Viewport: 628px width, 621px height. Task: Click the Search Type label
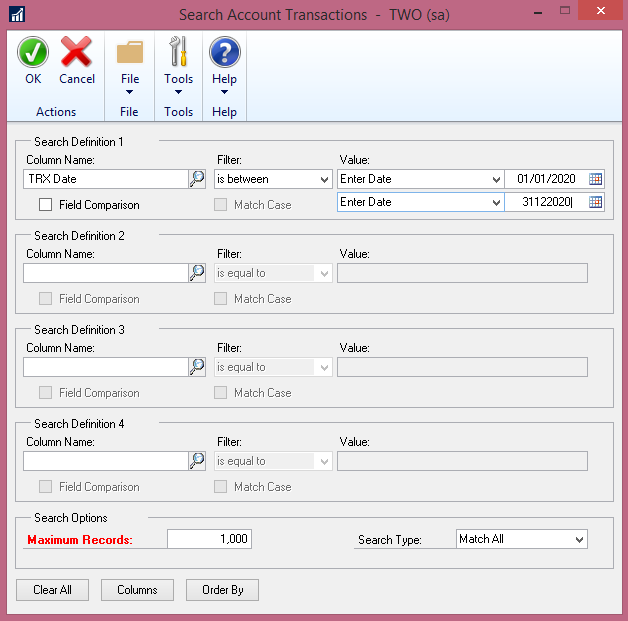point(390,540)
